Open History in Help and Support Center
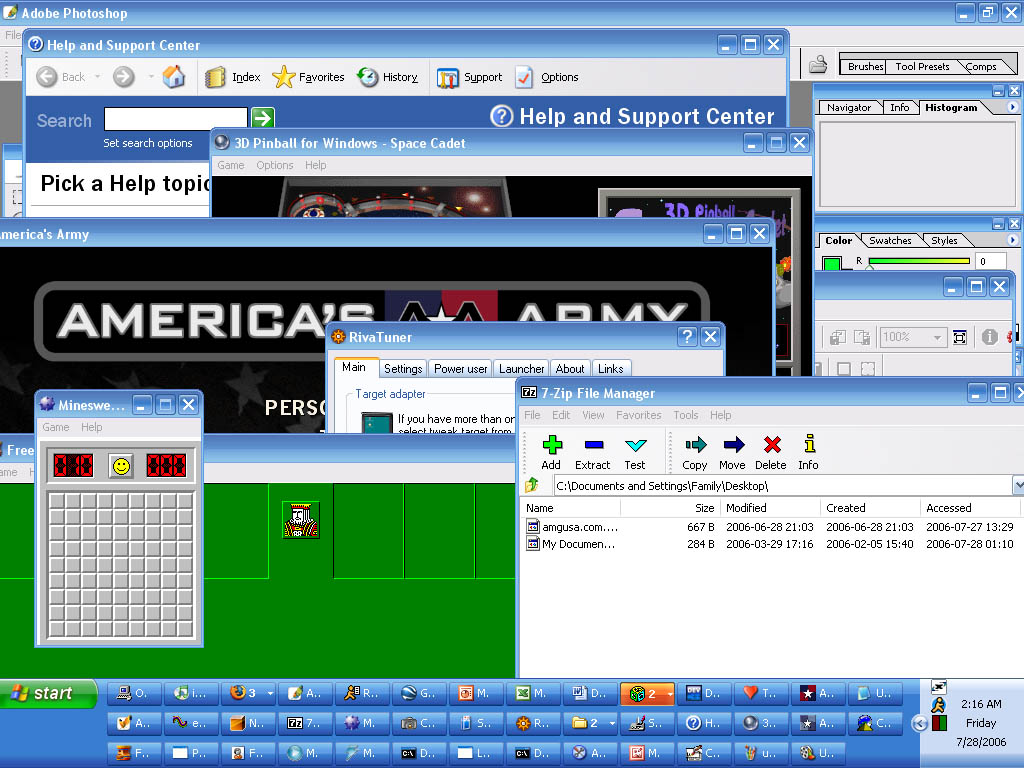This screenshot has width=1024, height=768. point(387,77)
